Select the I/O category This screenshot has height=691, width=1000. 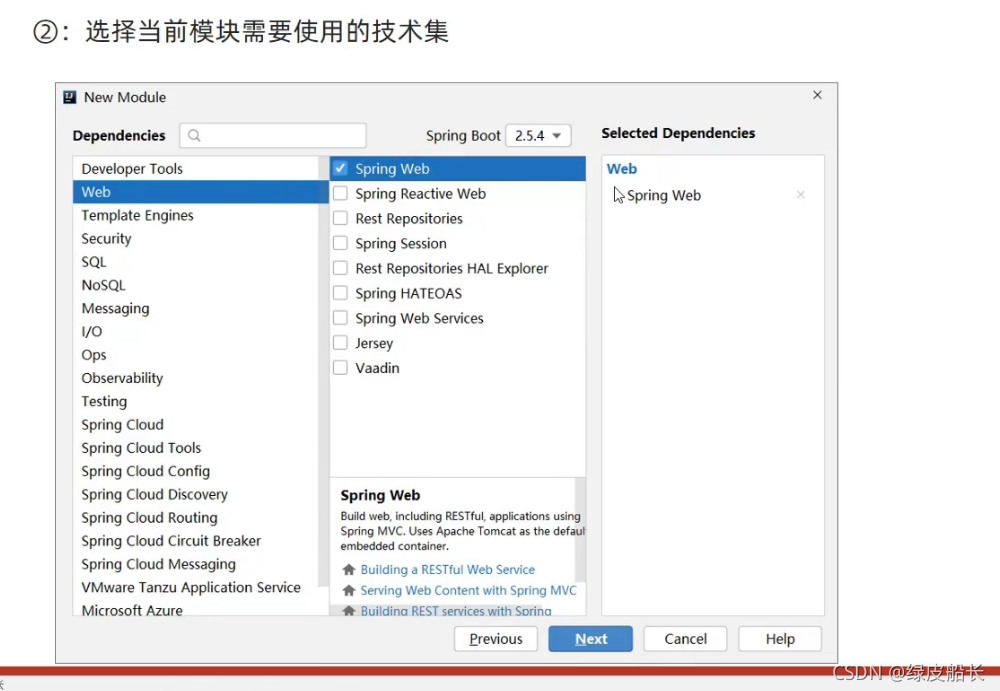click(x=196, y=332)
